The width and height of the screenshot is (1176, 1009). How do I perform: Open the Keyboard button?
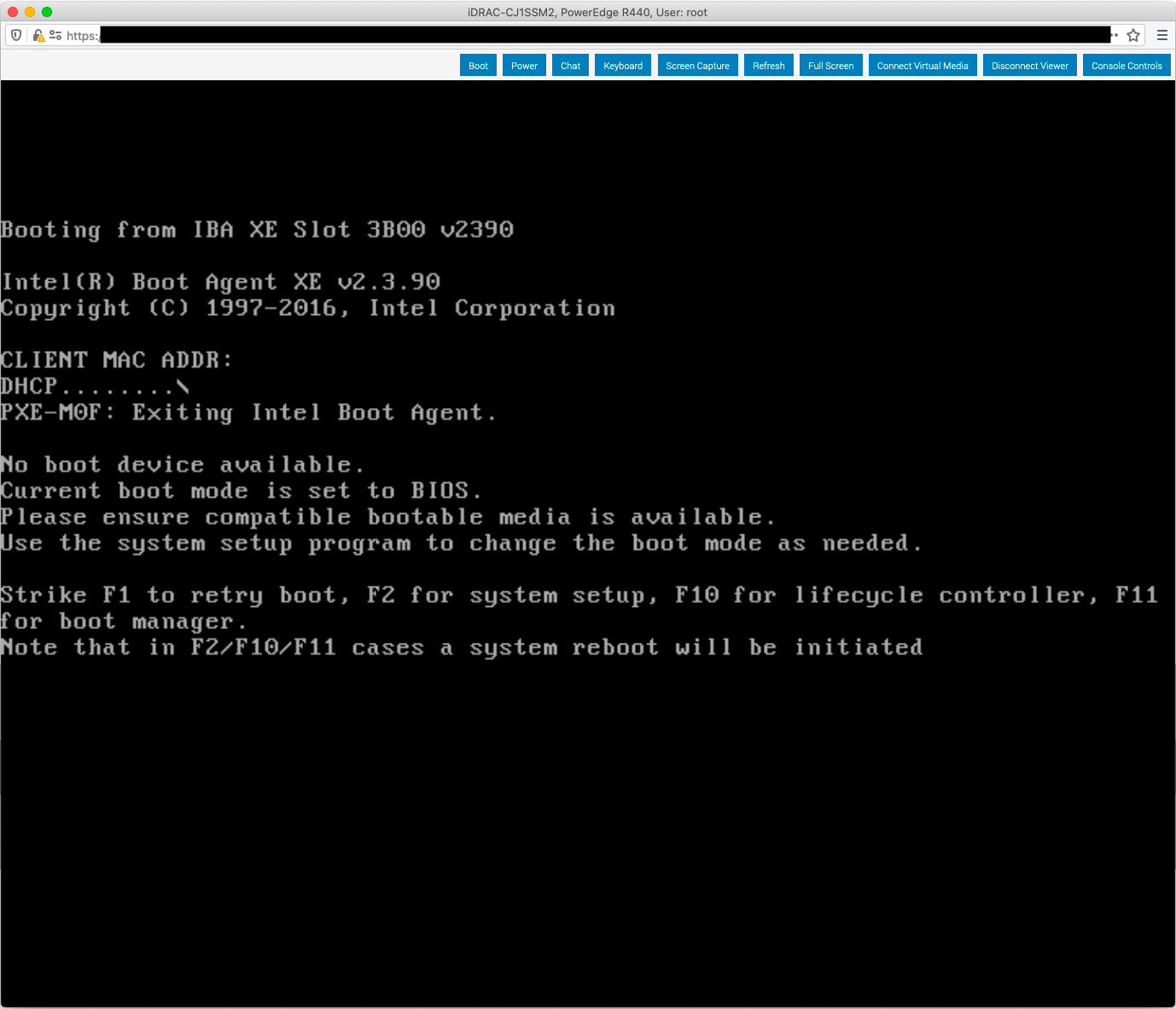tap(623, 66)
